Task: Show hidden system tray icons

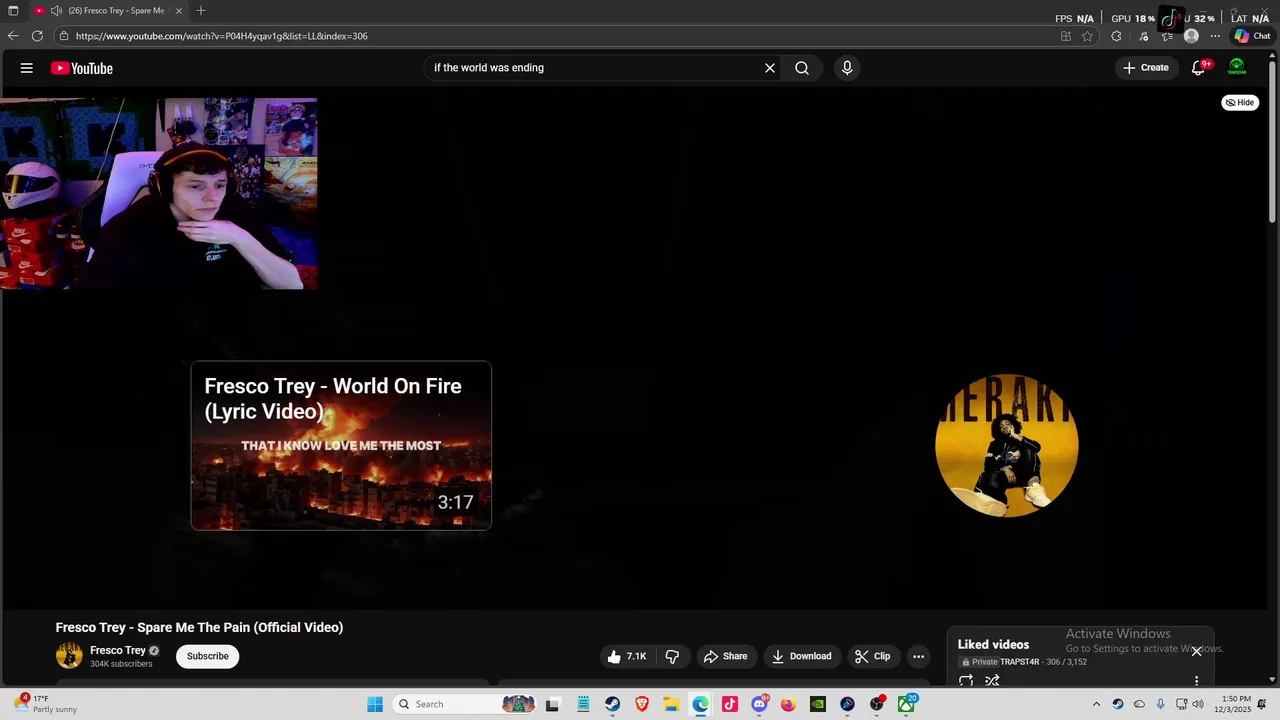Action: pyautogui.click(x=1096, y=704)
